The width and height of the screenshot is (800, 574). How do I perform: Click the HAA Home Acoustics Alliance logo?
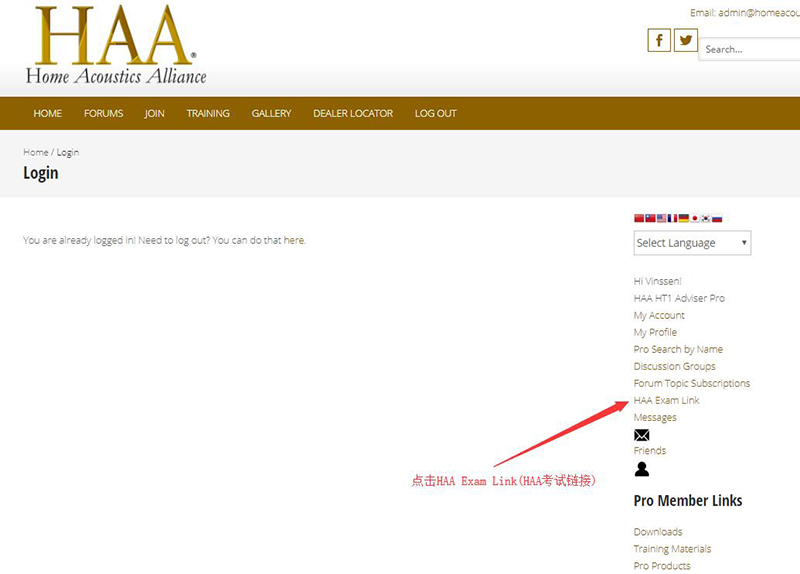(116, 45)
